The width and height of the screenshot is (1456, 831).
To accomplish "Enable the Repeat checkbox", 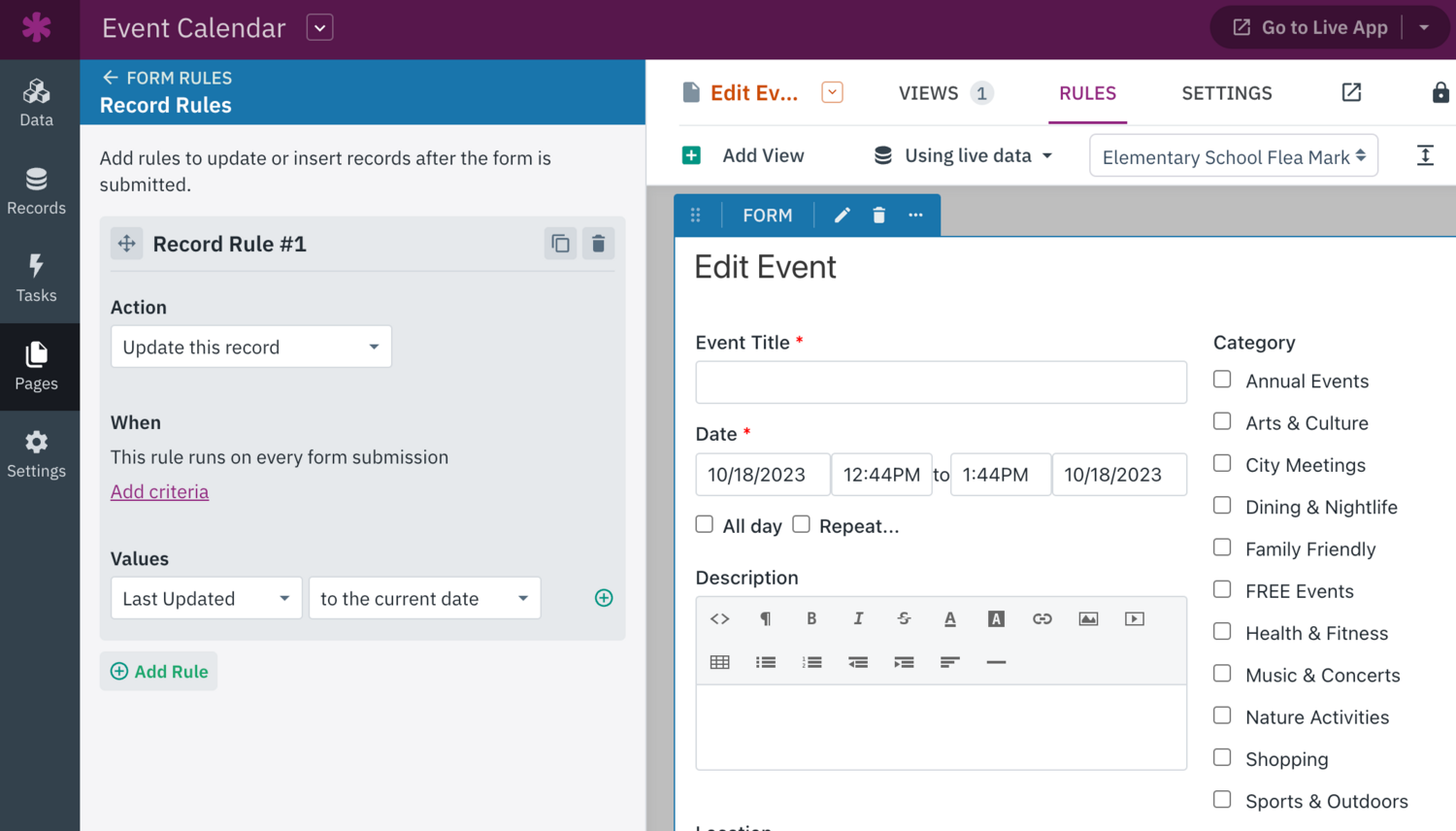I will pyautogui.click(x=801, y=525).
